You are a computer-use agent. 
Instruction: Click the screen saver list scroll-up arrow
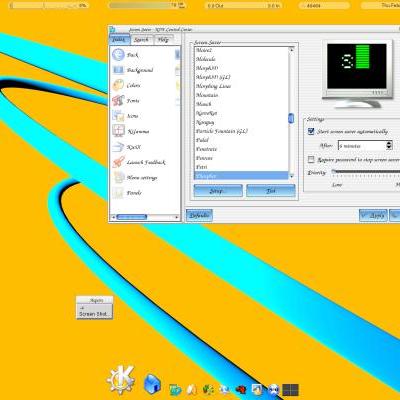[x=292, y=50]
